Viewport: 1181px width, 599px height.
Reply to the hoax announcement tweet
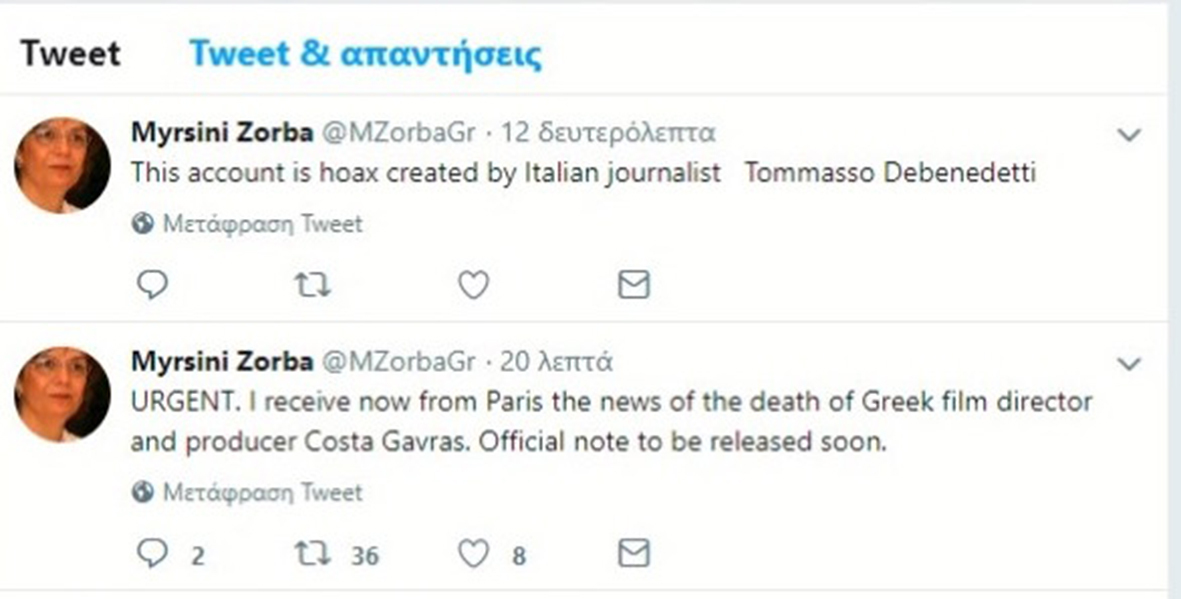tap(152, 284)
